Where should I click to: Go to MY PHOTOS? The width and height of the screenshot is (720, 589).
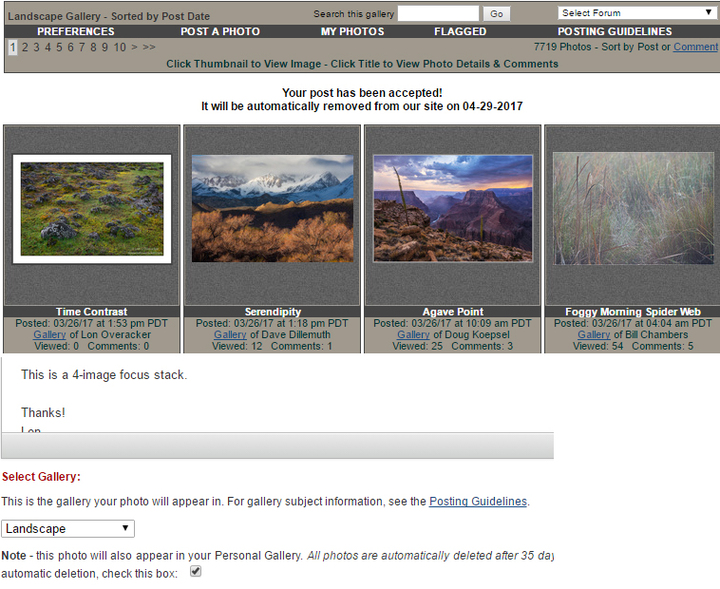point(352,32)
